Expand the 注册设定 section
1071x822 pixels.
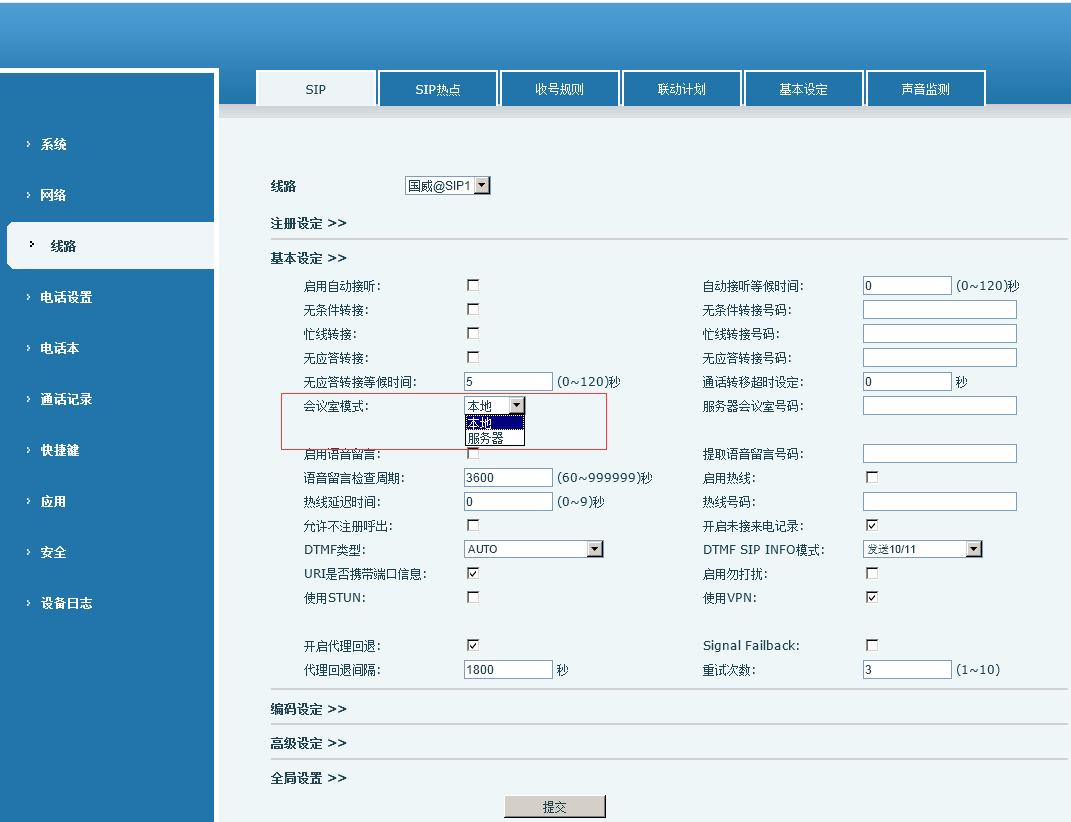[308, 223]
